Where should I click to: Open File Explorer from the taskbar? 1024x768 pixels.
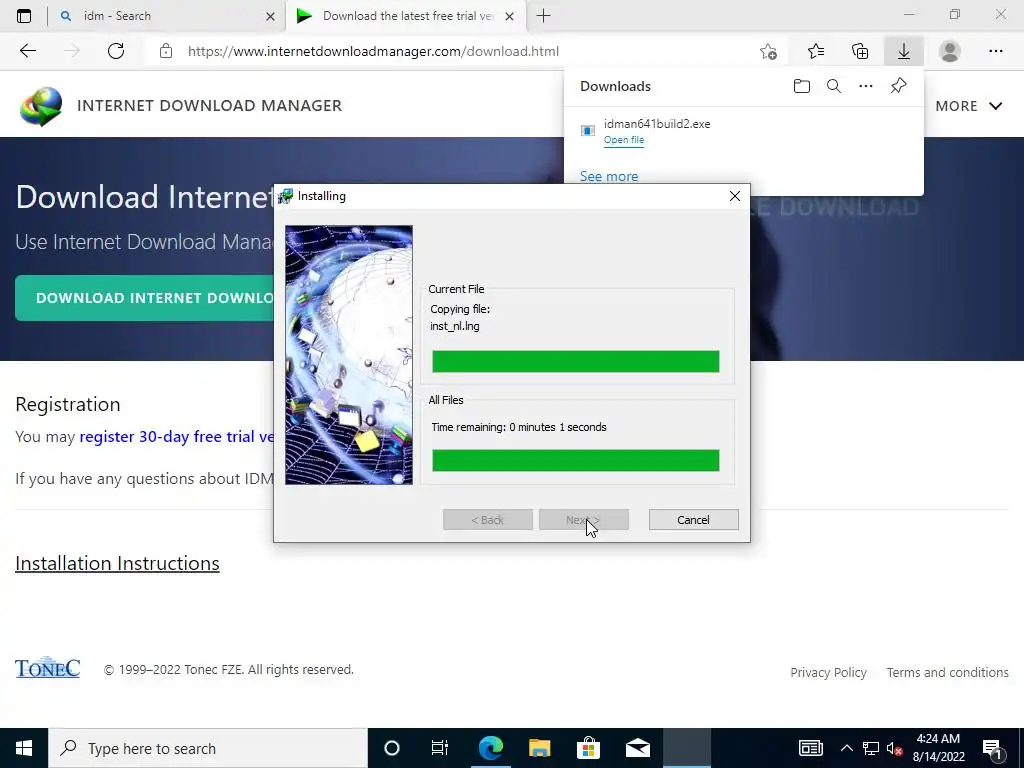point(539,748)
